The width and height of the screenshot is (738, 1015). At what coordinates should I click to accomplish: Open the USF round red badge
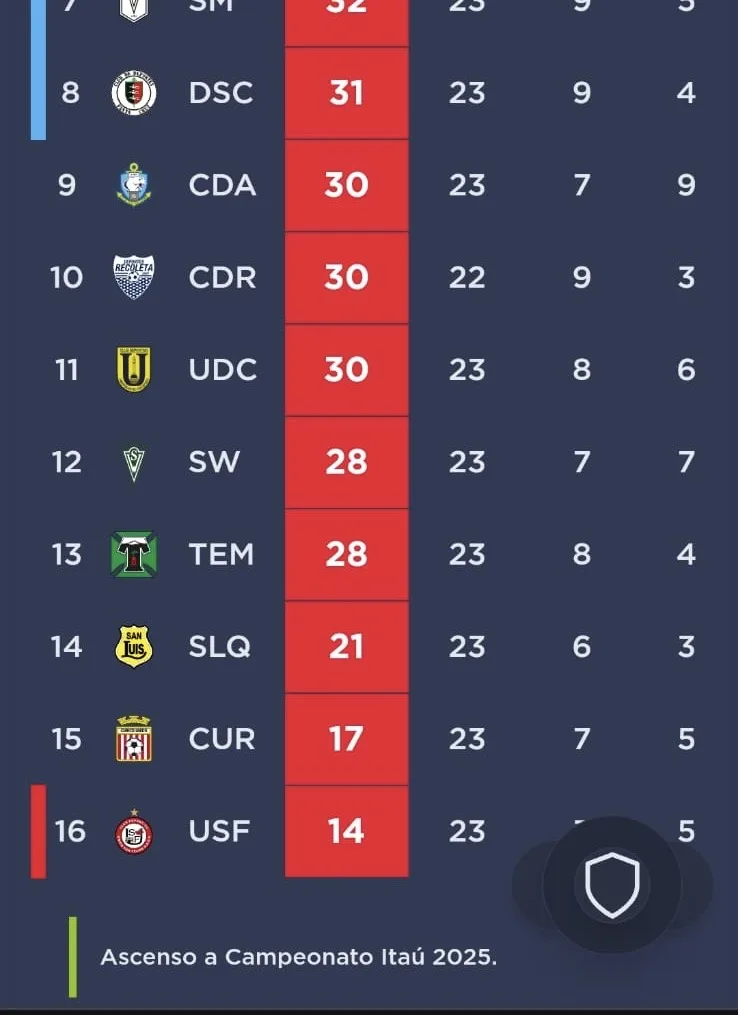point(134,832)
